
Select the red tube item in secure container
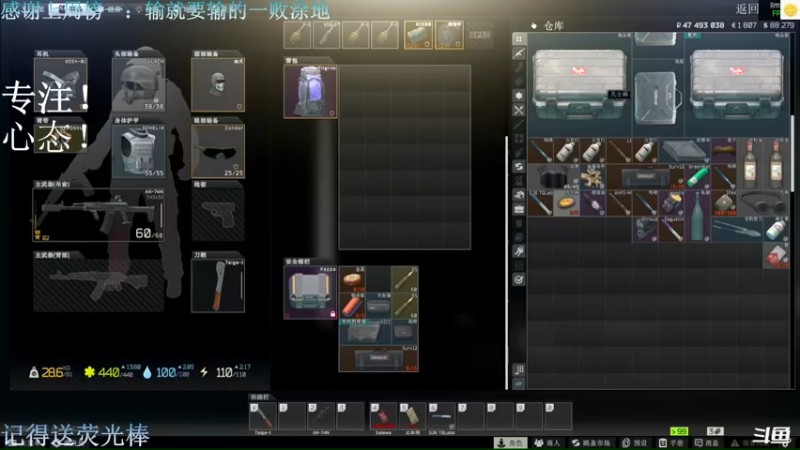tap(352, 306)
